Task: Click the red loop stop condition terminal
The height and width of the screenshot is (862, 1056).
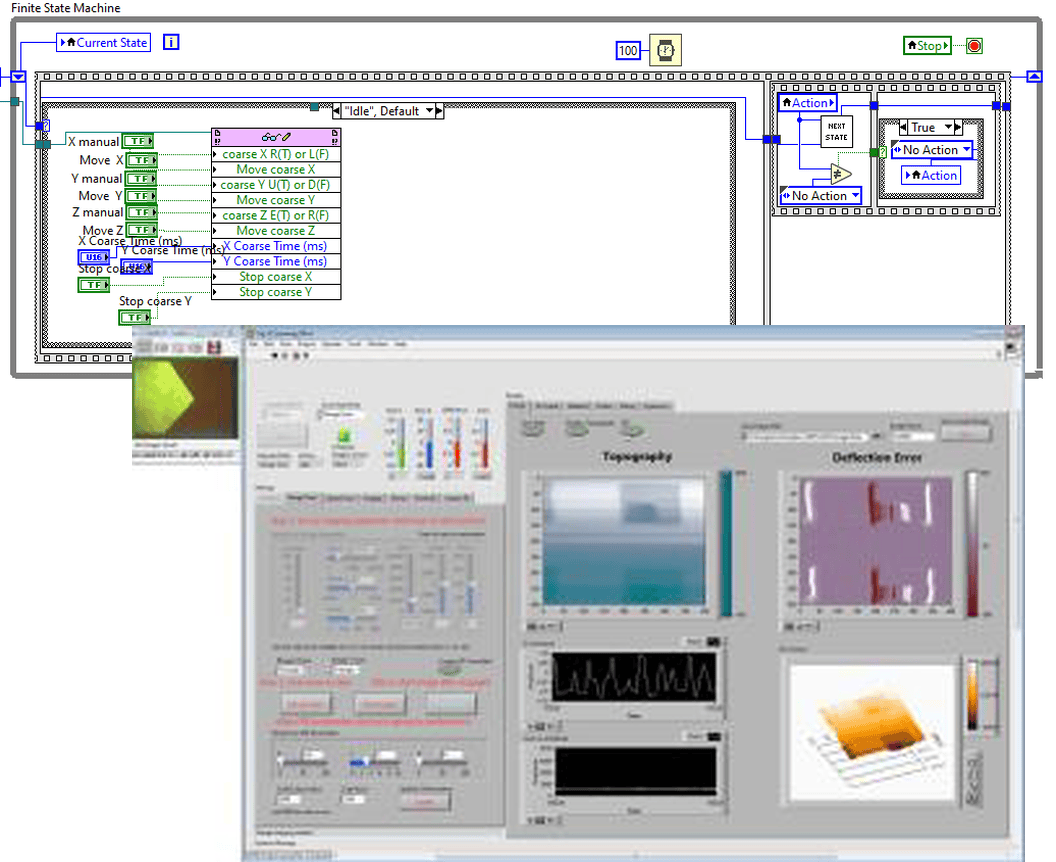Action: [x=975, y=46]
